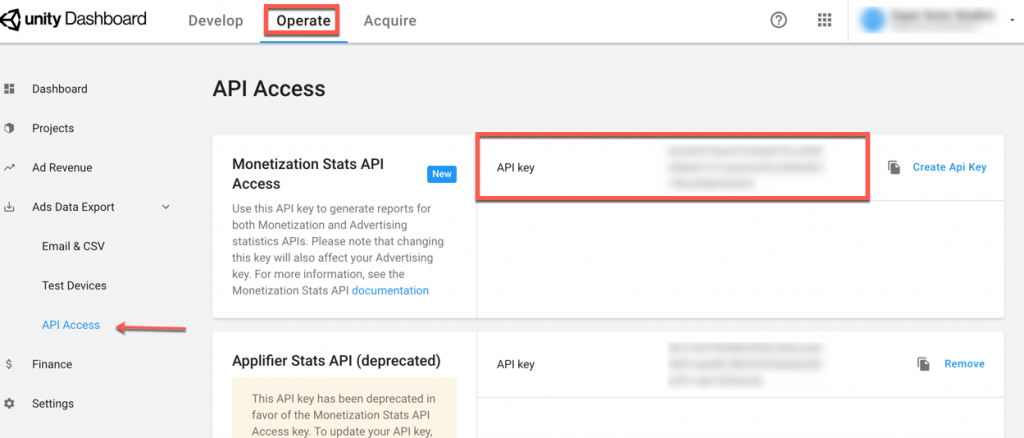
Task: Open Settings in the sidebar
Action: tap(54, 403)
